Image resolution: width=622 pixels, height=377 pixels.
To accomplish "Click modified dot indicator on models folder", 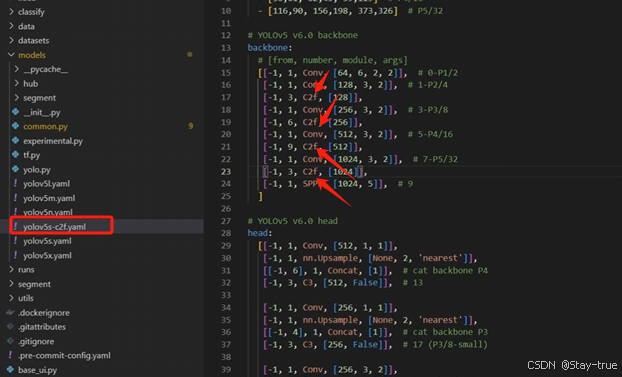I will [190, 54].
